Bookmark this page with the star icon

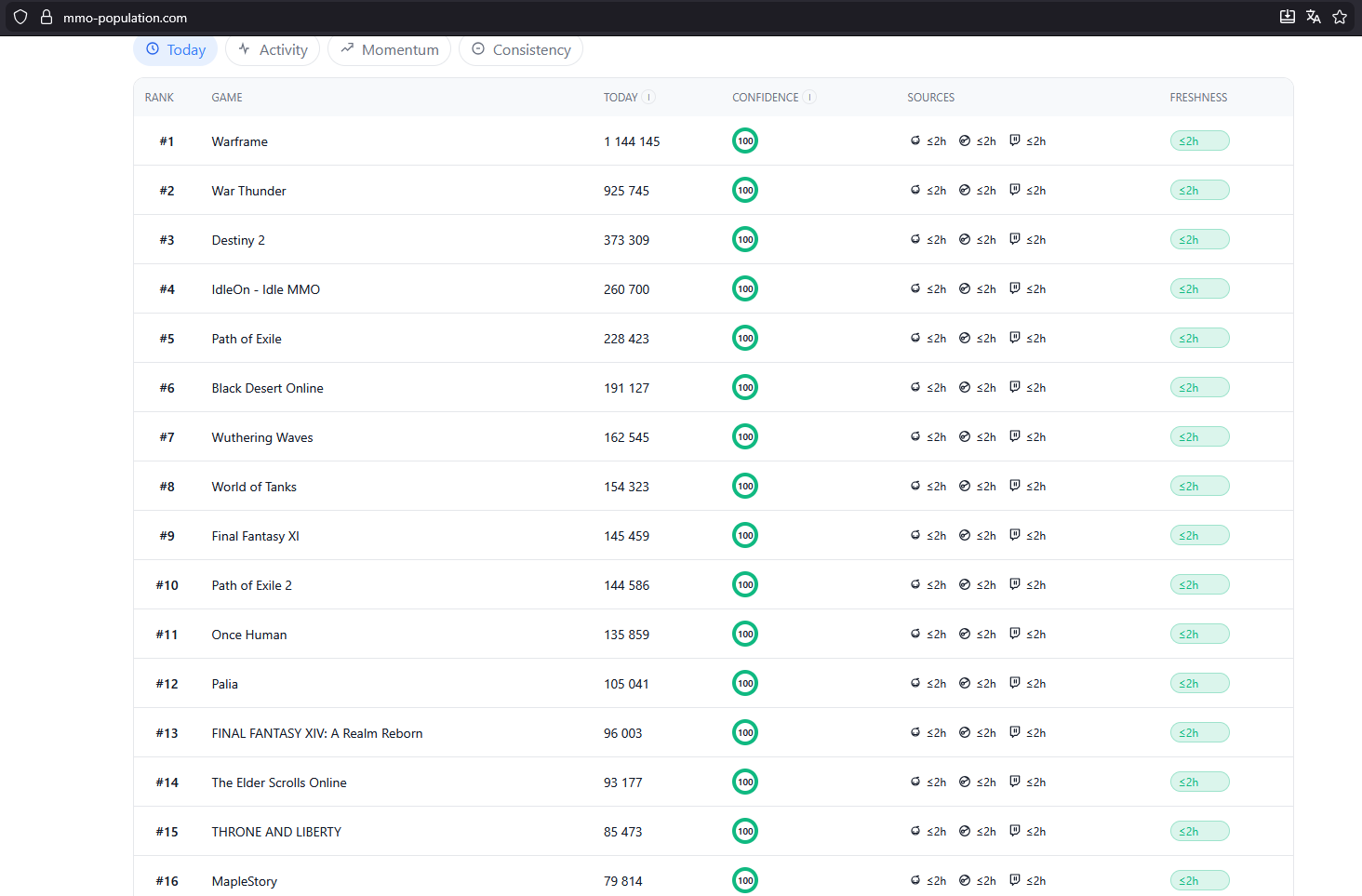coord(1340,17)
